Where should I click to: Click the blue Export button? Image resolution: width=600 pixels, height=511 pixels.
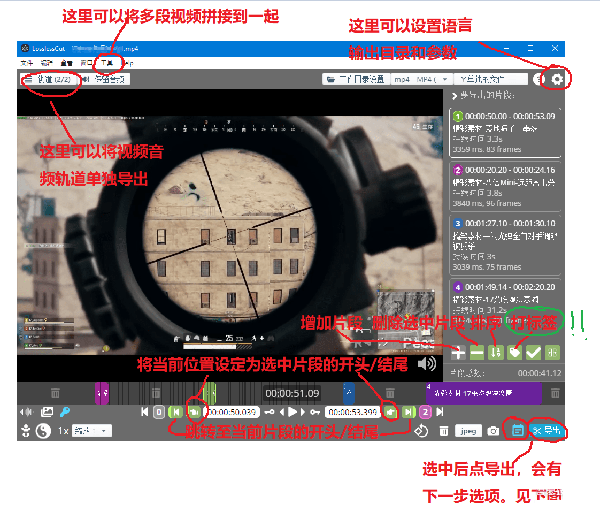click(x=548, y=431)
